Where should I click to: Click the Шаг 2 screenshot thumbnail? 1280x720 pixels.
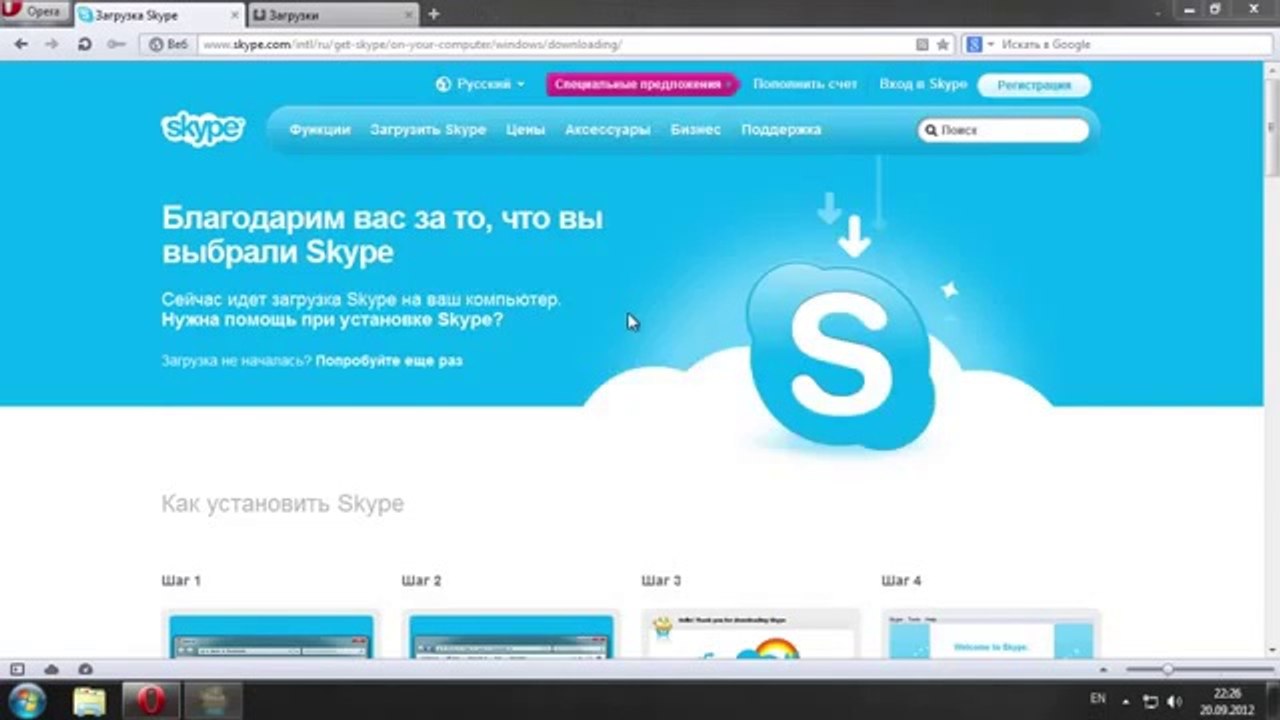[x=511, y=634]
